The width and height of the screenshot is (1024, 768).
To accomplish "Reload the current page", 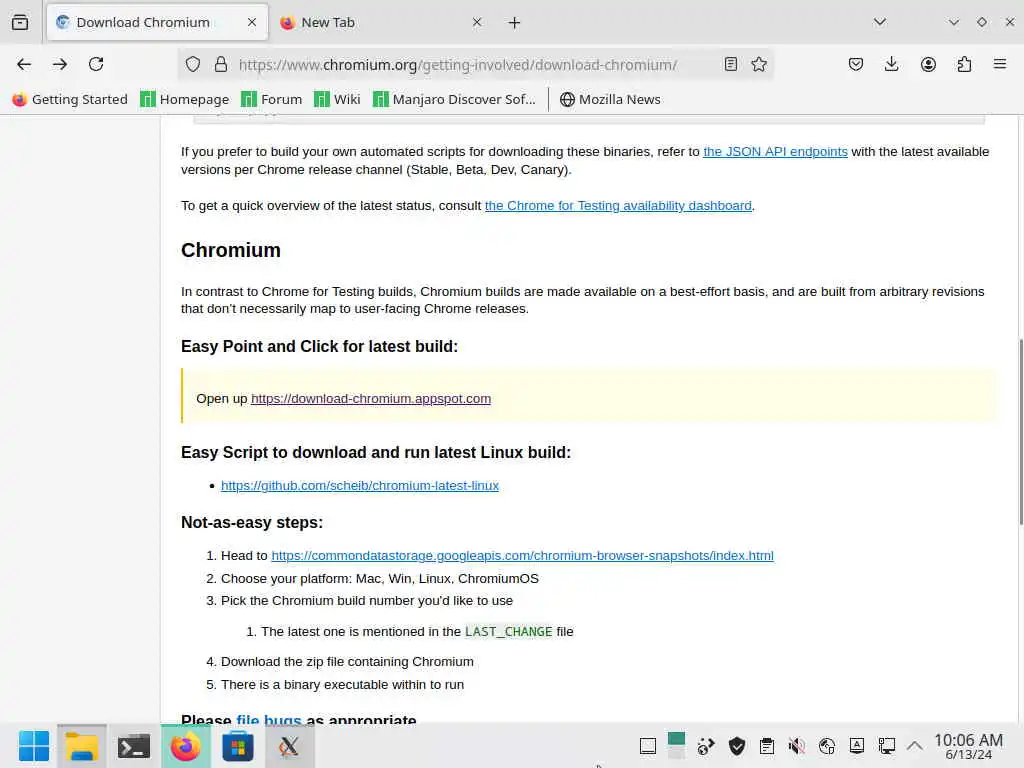I will tap(96, 64).
